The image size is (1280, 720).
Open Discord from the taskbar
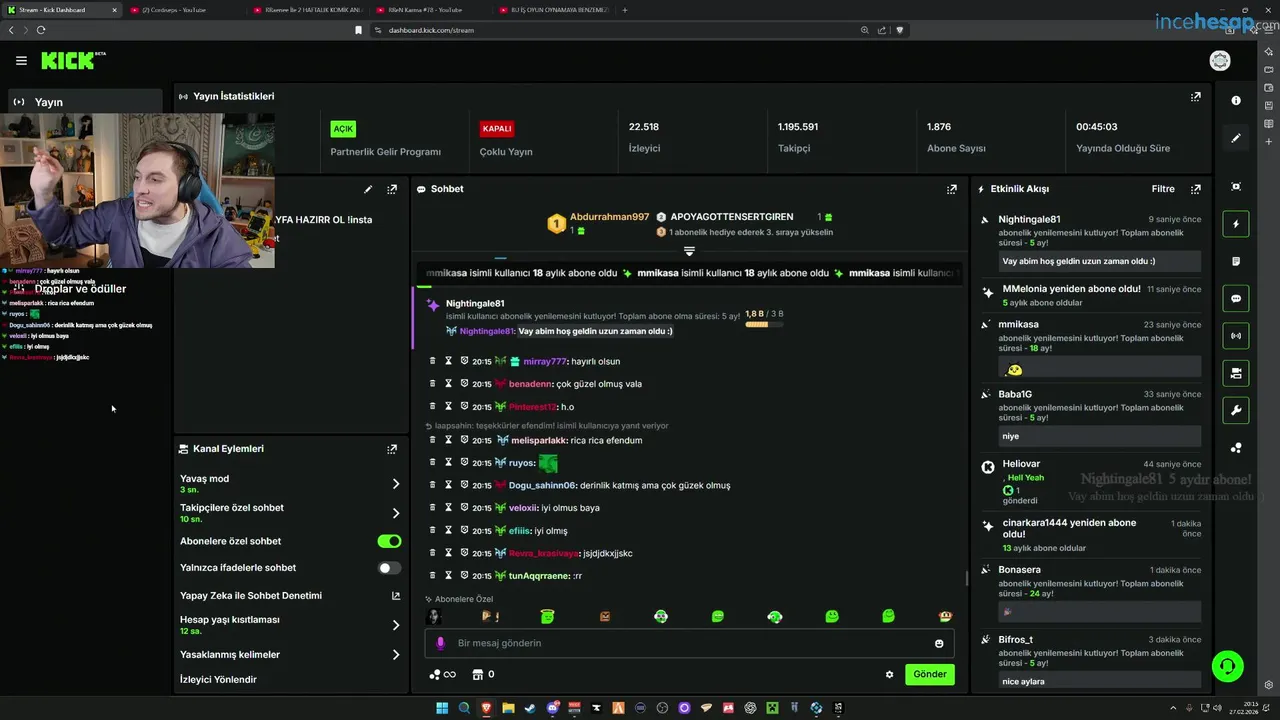click(x=552, y=708)
